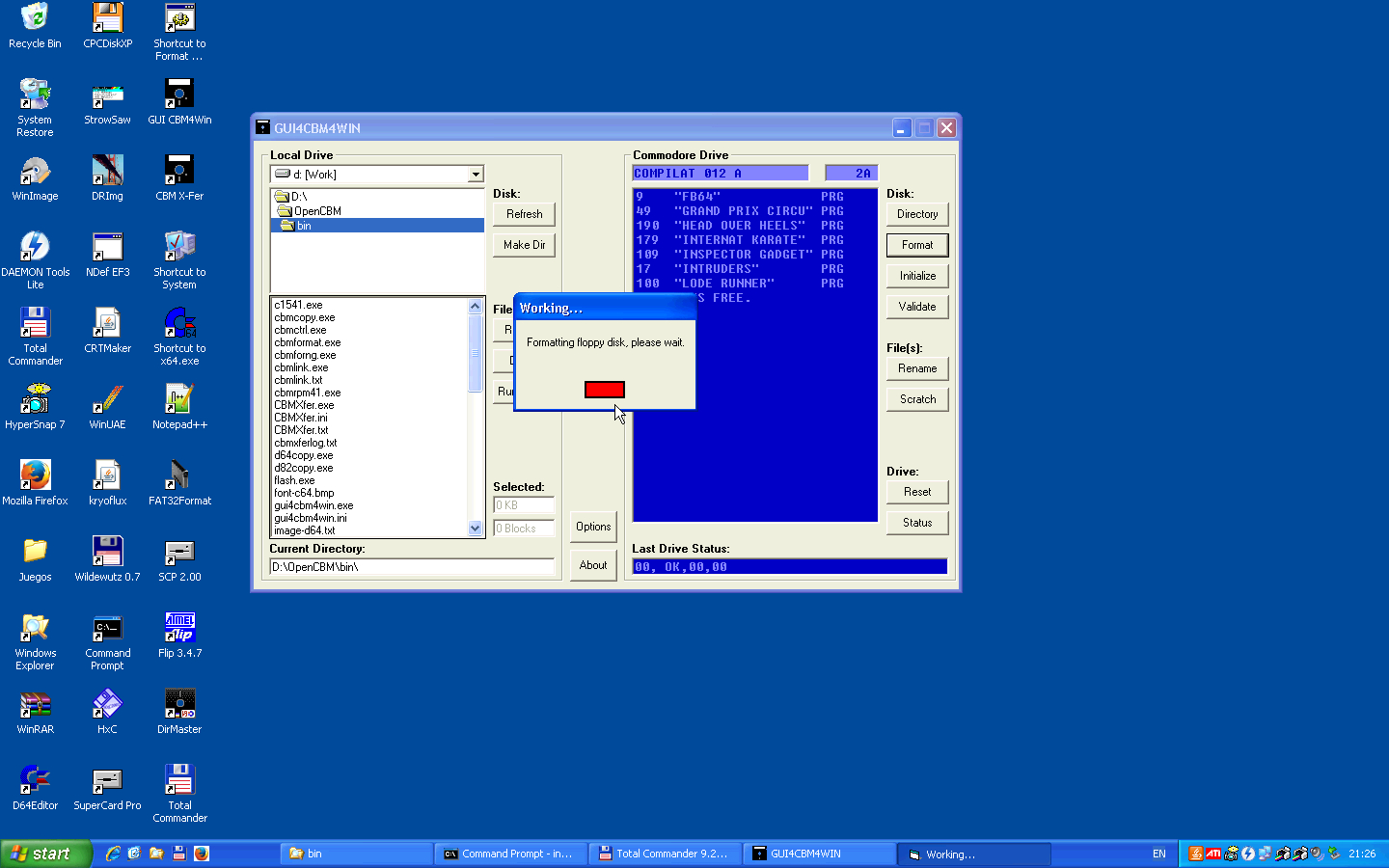
Task: Launch D64Editor desktop icon
Action: pos(35,788)
